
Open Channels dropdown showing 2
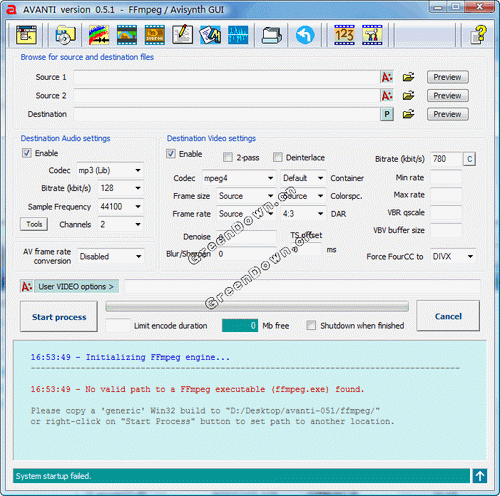120,224
